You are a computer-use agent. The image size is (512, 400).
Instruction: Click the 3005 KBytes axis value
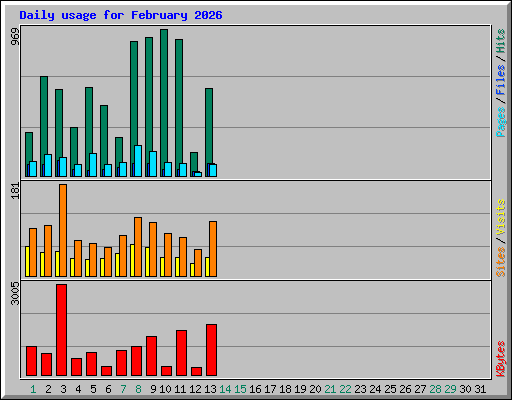coord(15,293)
